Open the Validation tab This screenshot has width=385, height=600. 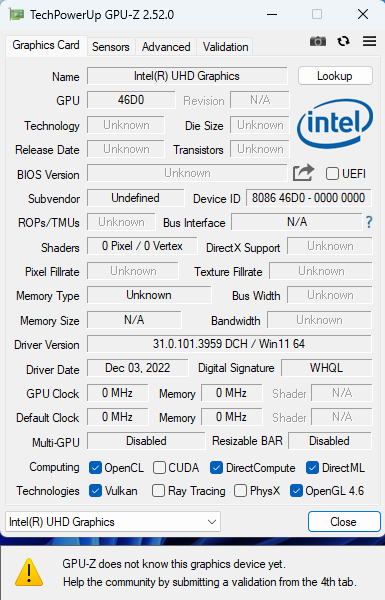[225, 47]
